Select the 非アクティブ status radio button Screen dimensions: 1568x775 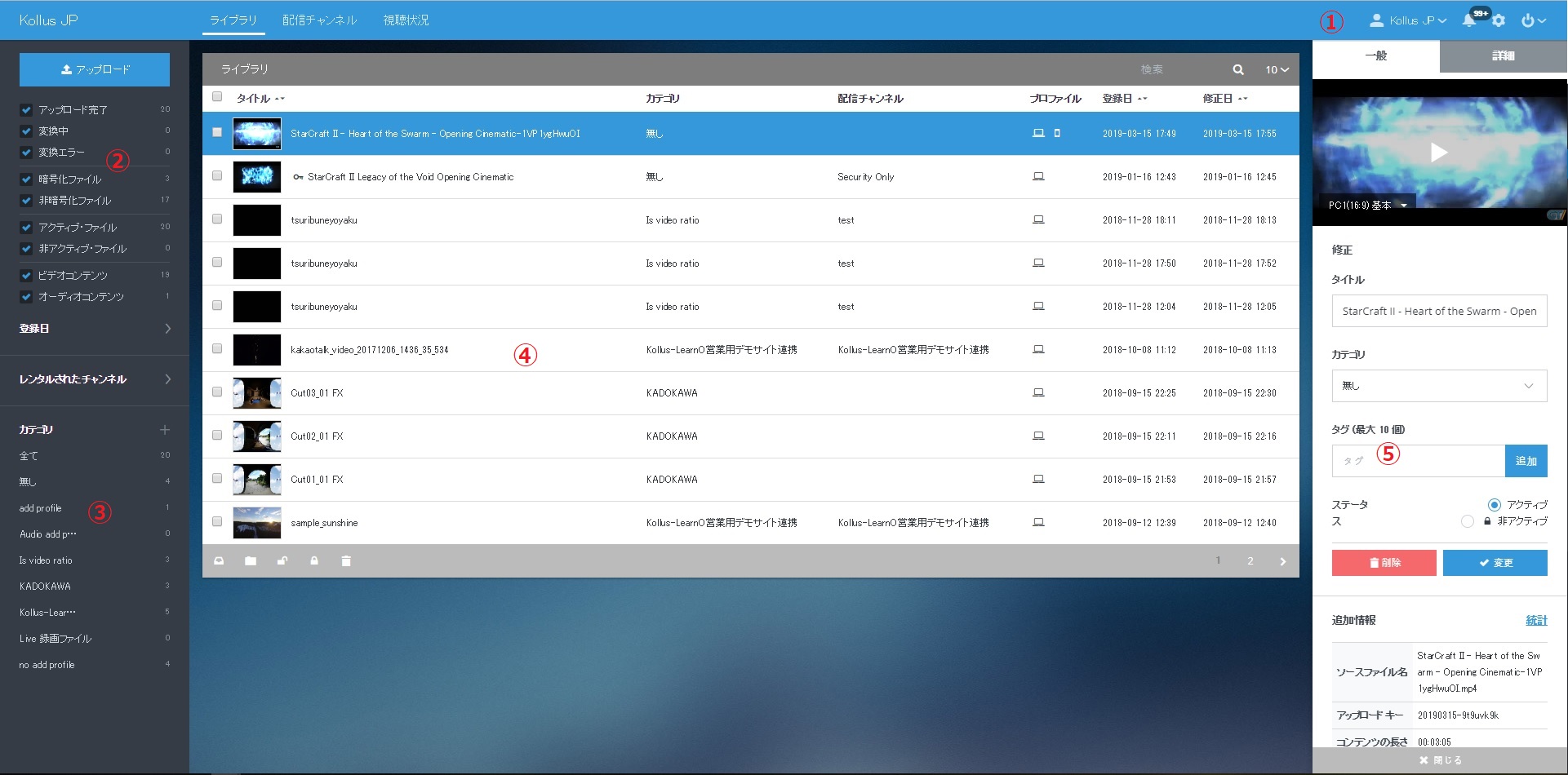pyautogui.click(x=1468, y=521)
